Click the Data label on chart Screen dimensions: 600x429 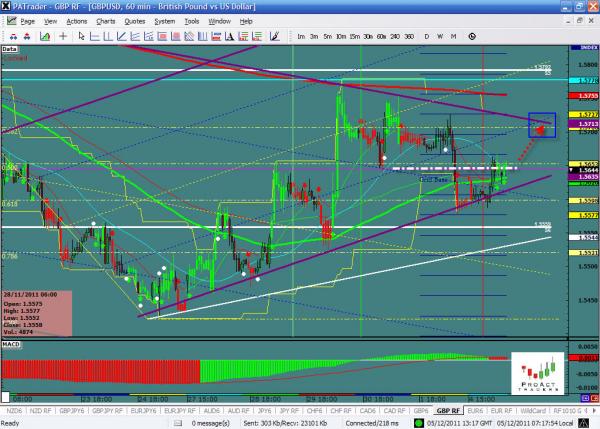pos(10,47)
